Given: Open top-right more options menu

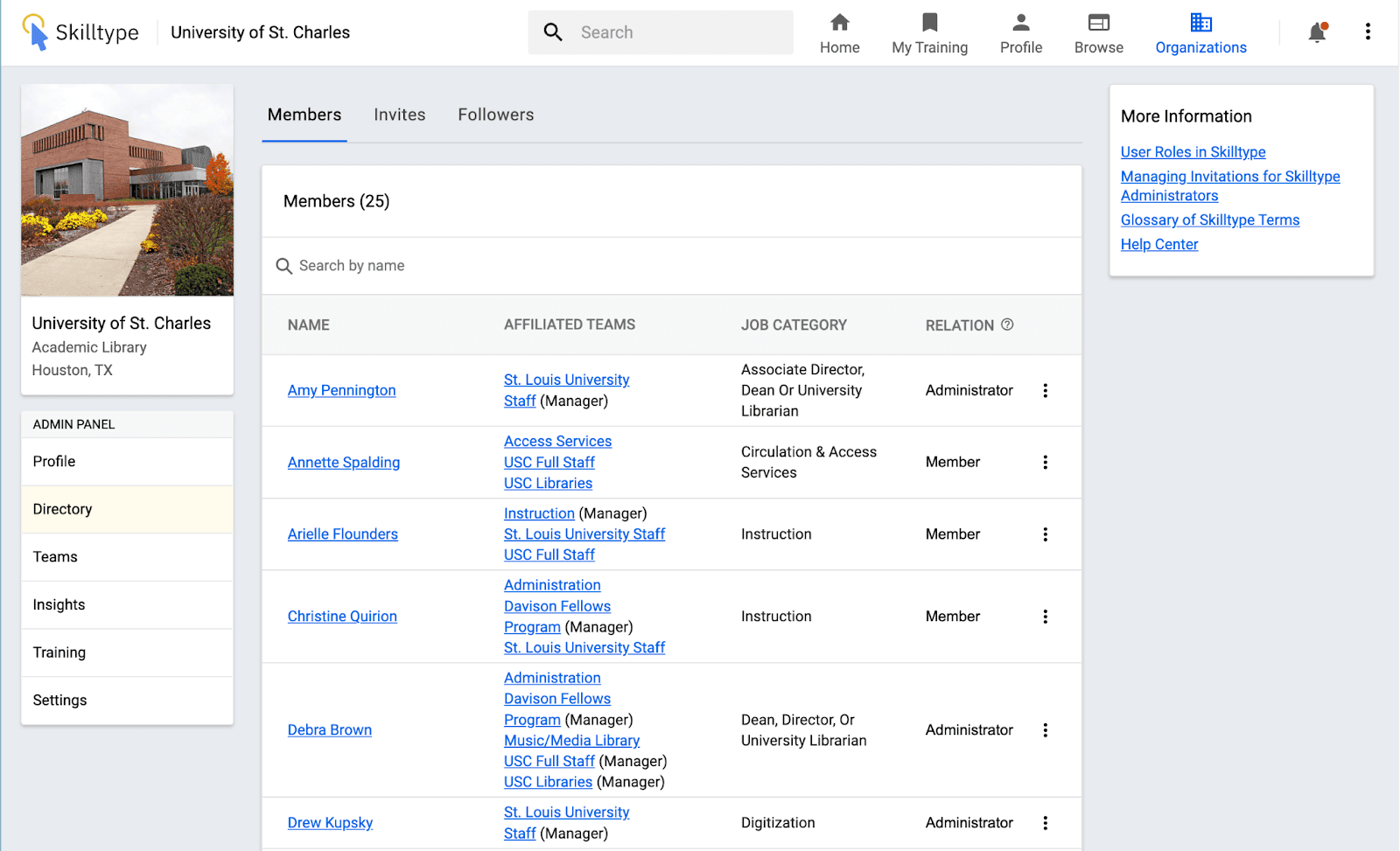Looking at the screenshot, I should click(1368, 32).
